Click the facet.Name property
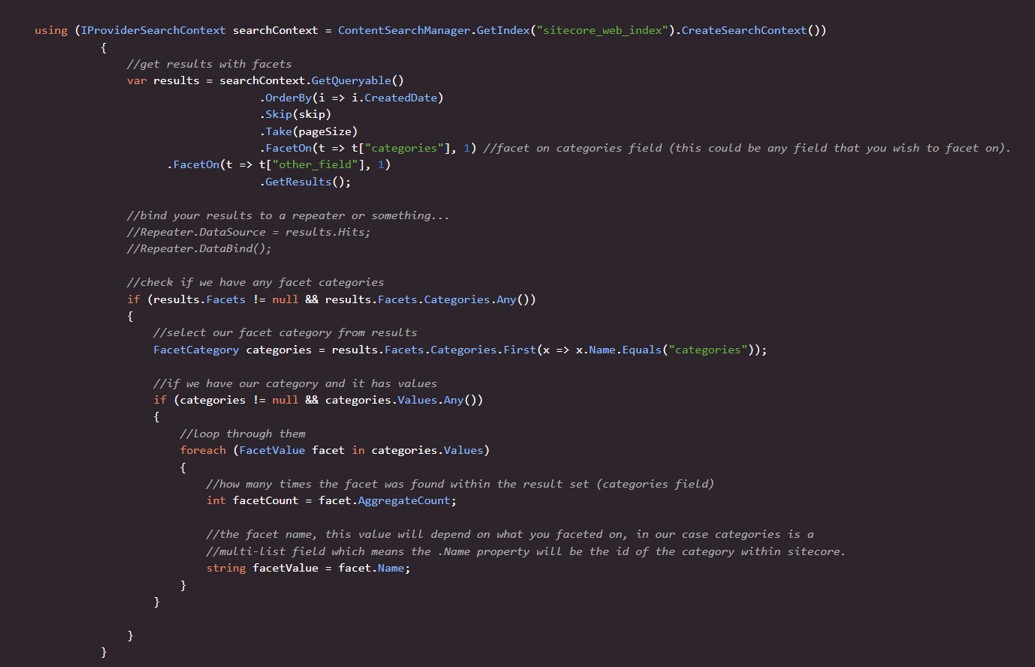1035x667 pixels. pyautogui.click(x=371, y=568)
